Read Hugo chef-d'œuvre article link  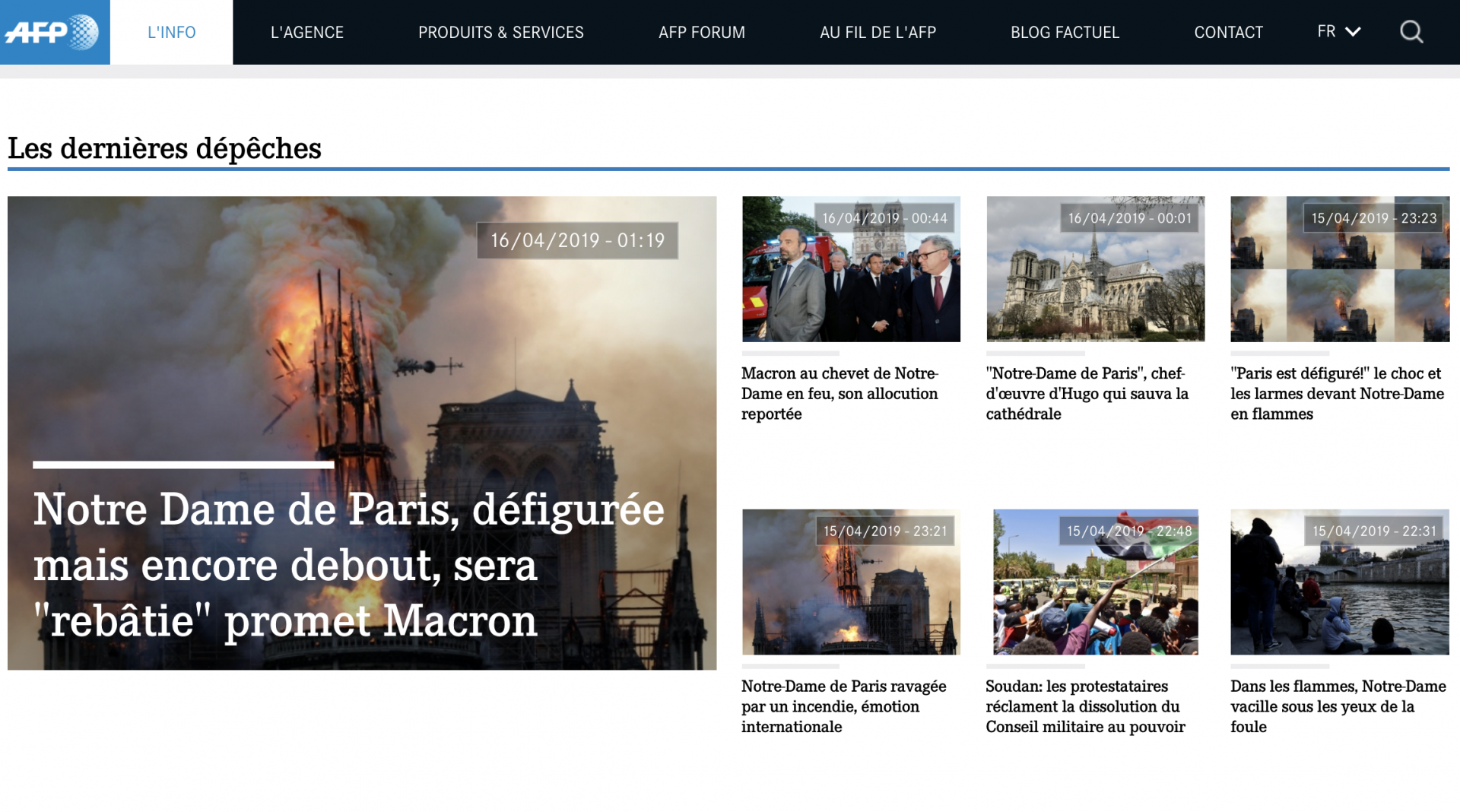pos(1087,394)
